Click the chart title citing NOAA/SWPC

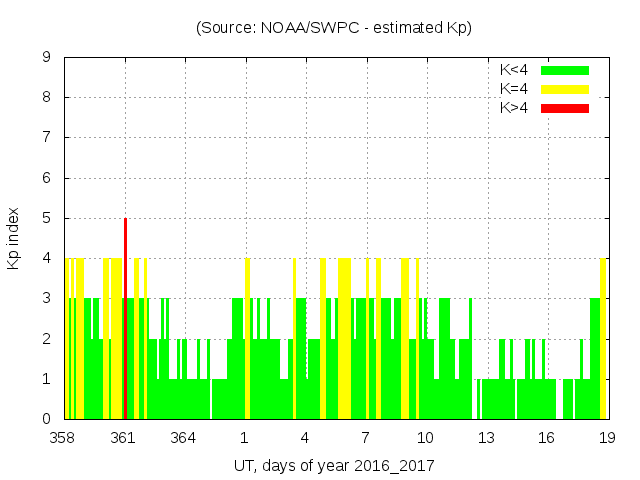pos(334,28)
